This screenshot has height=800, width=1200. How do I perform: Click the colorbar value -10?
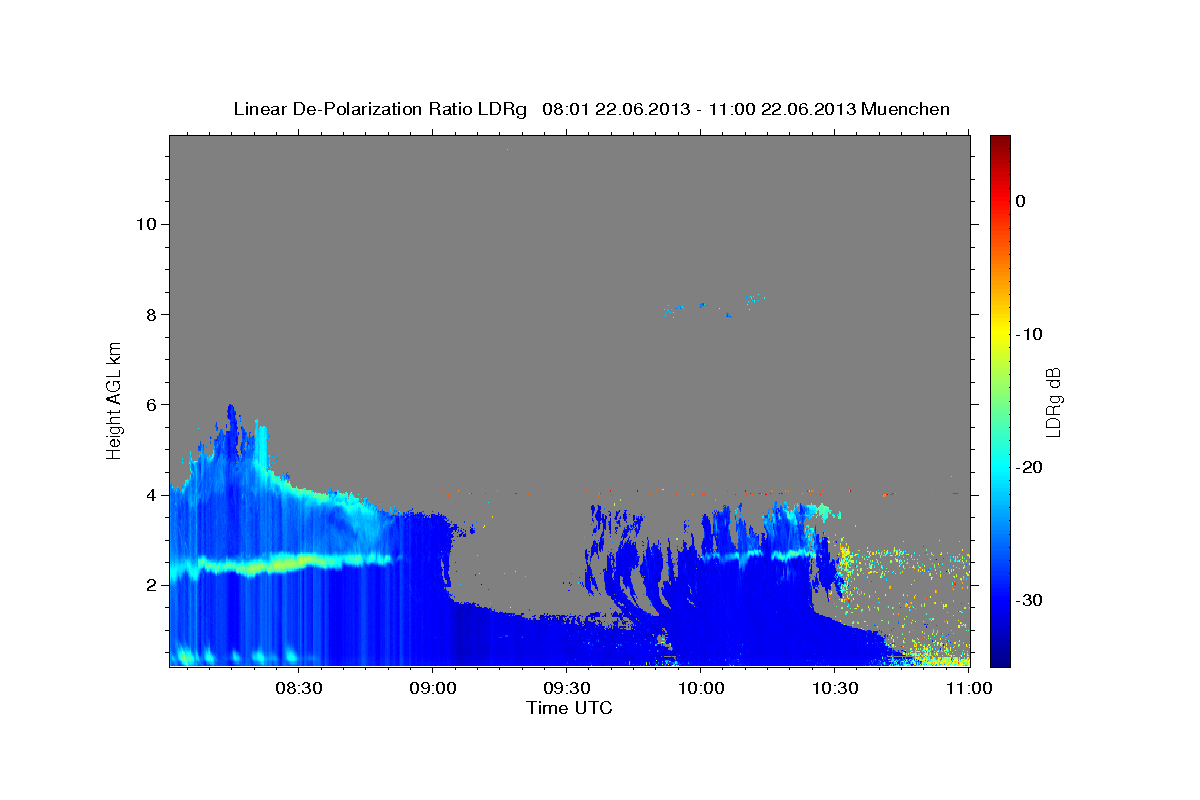[x=1029, y=334]
